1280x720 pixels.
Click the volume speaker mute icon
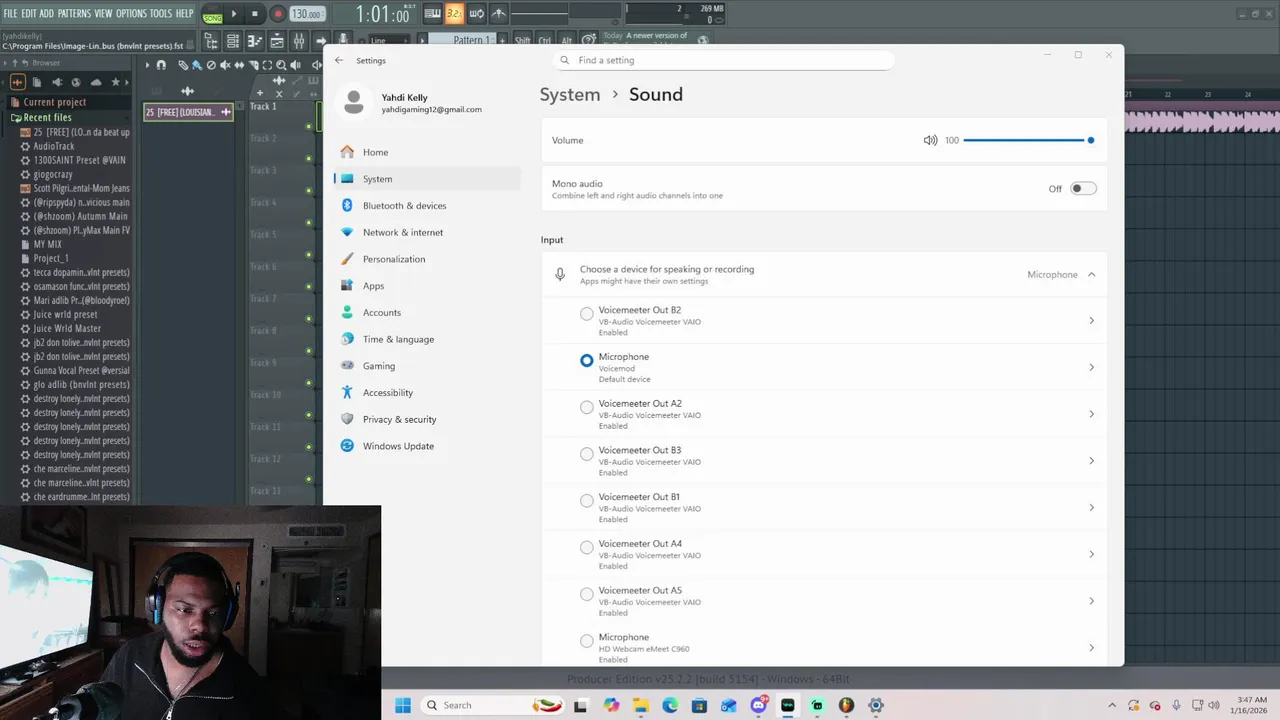(x=930, y=140)
